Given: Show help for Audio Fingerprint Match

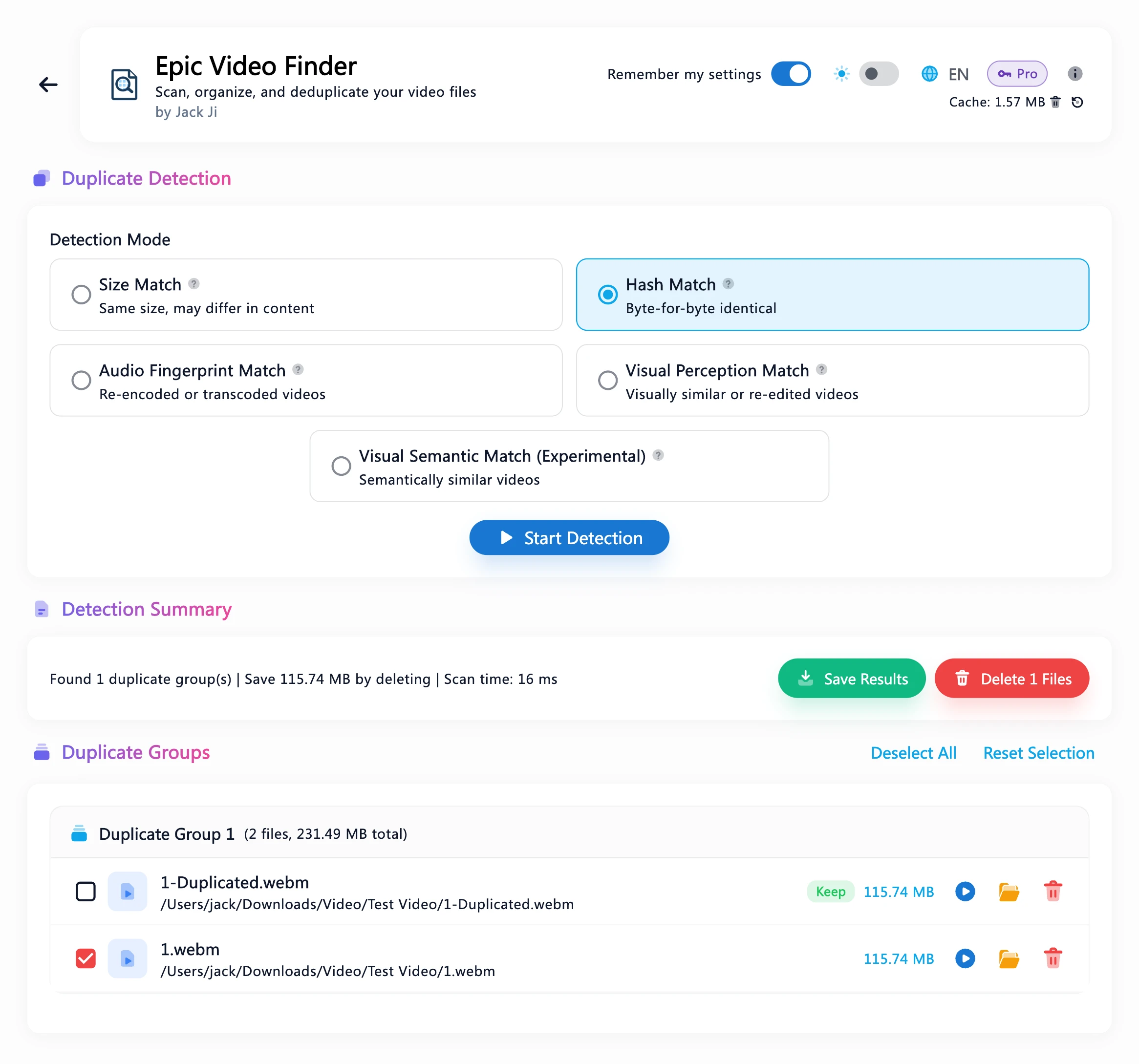Looking at the screenshot, I should pos(298,369).
